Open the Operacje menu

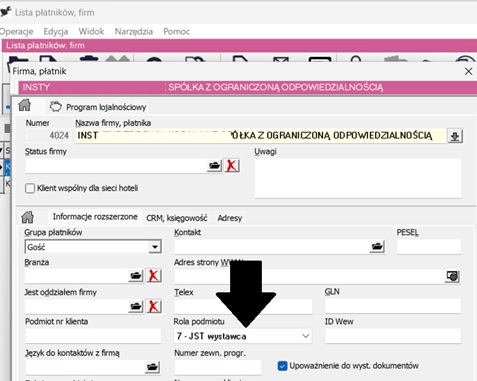point(16,32)
